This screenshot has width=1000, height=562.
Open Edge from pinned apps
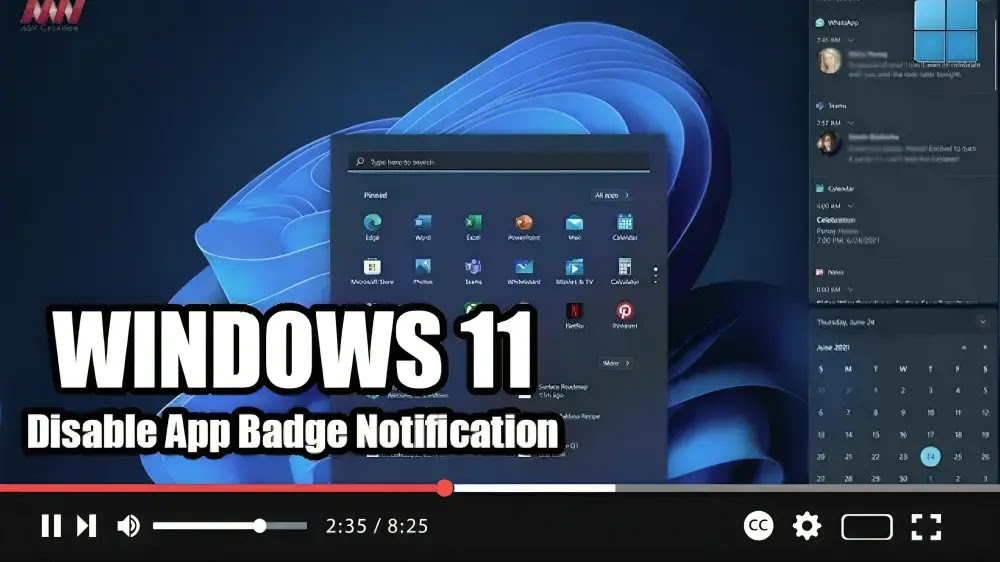tap(373, 223)
